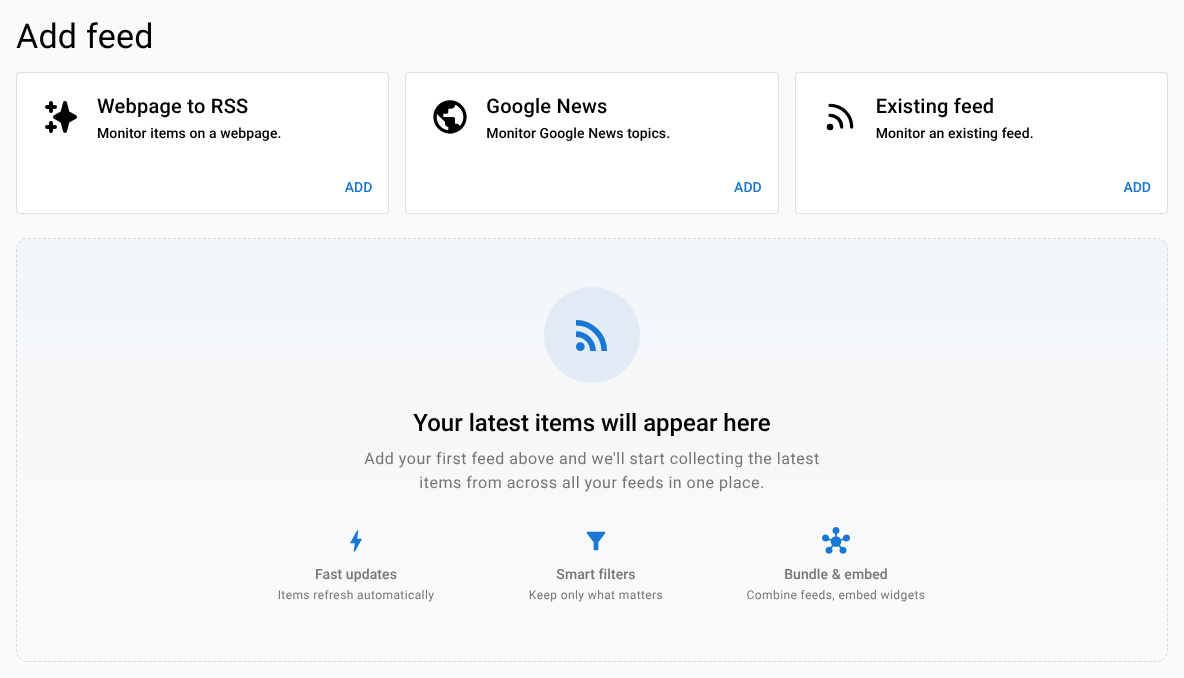
Task: Add a Google News feed
Action: pyautogui.click(x=748, y=187)
